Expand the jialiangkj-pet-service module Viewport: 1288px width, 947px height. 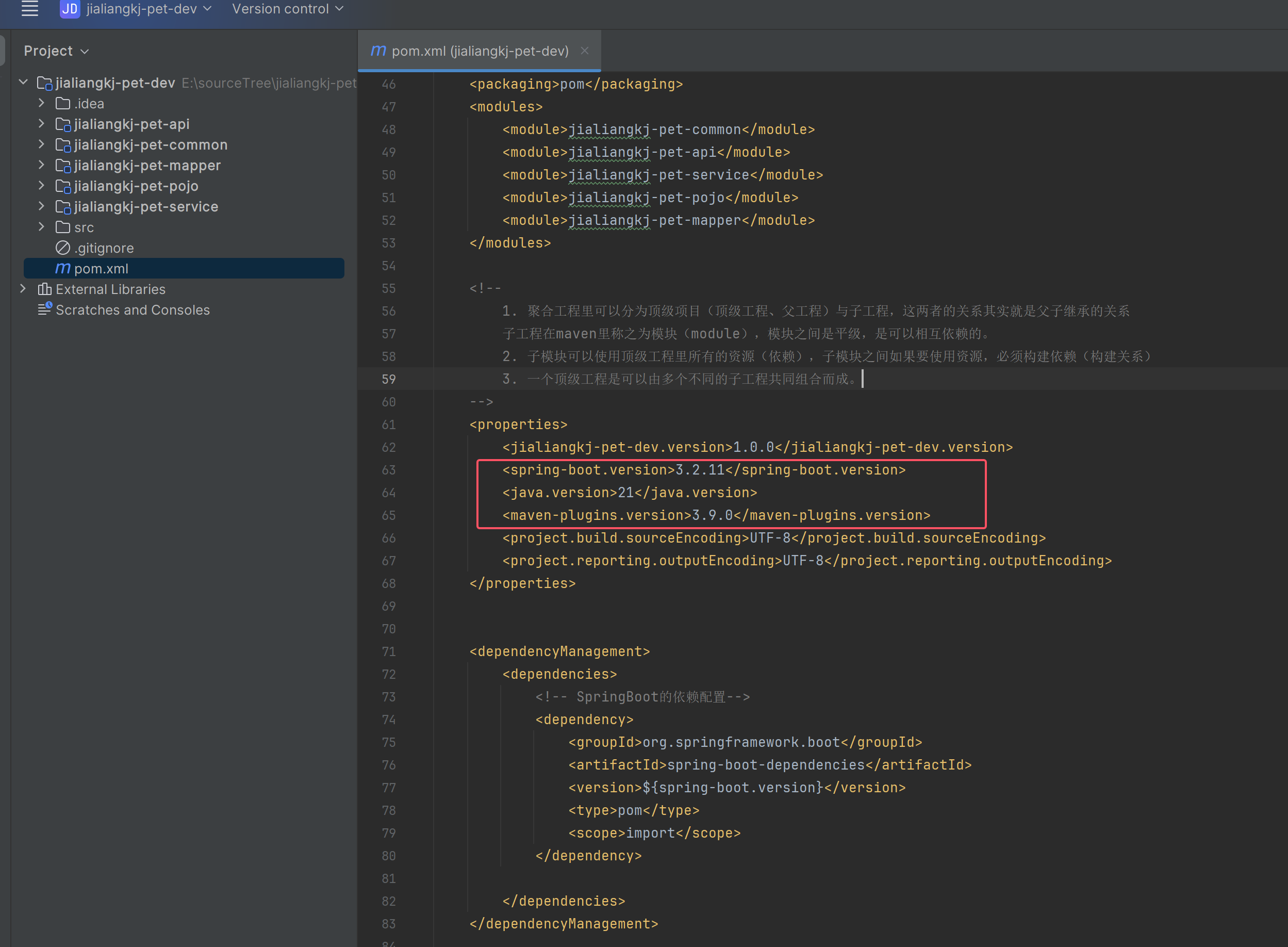(41, 206)
